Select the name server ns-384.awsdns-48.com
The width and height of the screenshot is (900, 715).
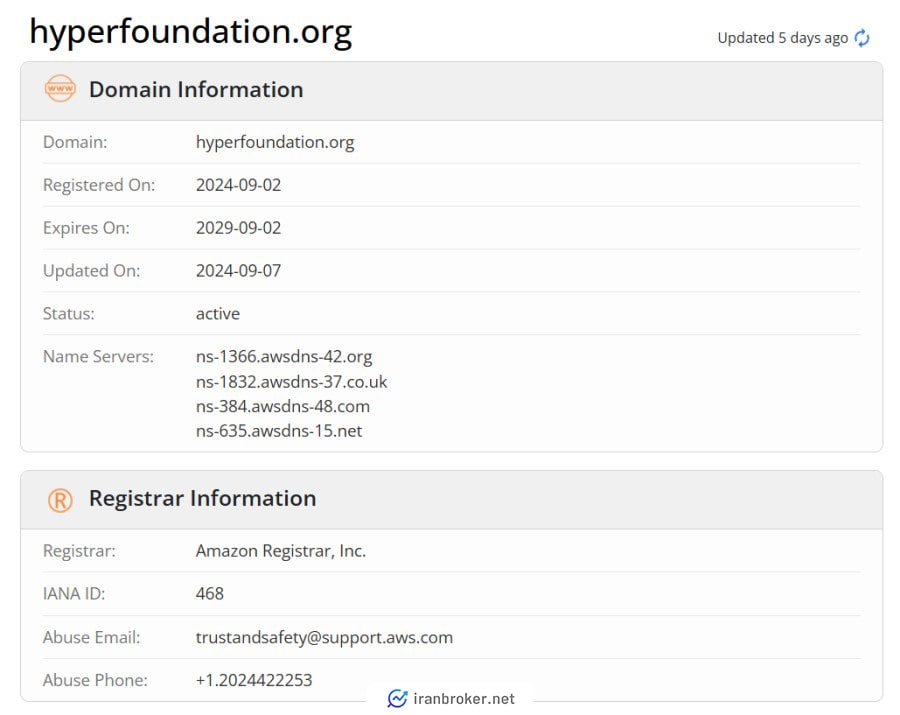click(x=283, y=406)
